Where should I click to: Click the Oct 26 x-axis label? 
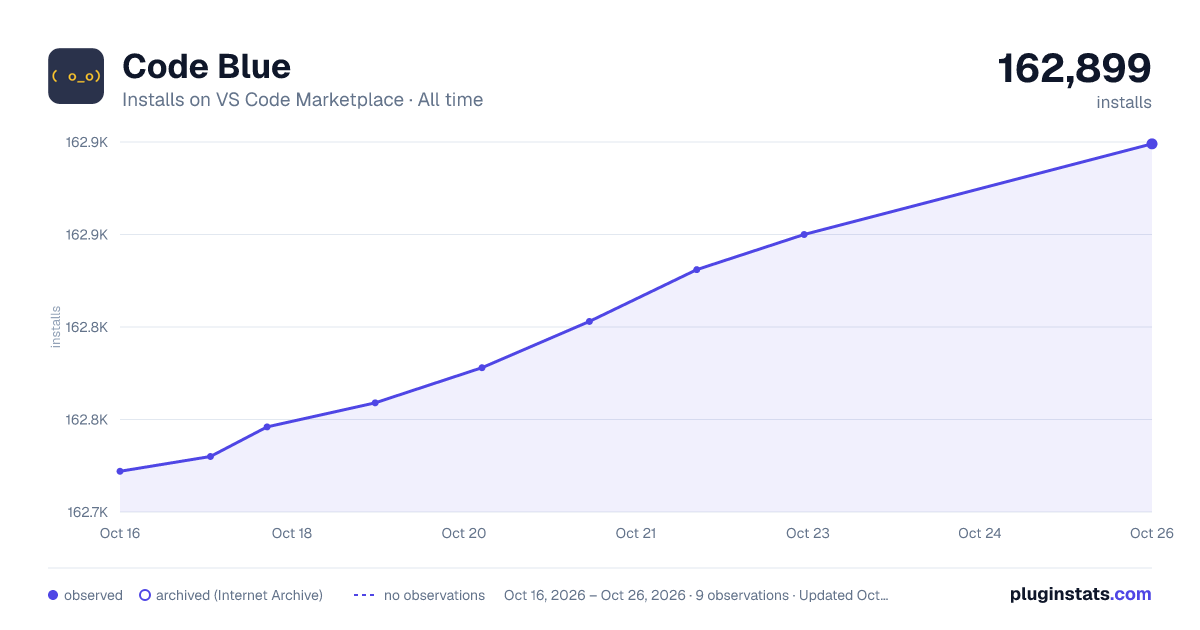1151,533
